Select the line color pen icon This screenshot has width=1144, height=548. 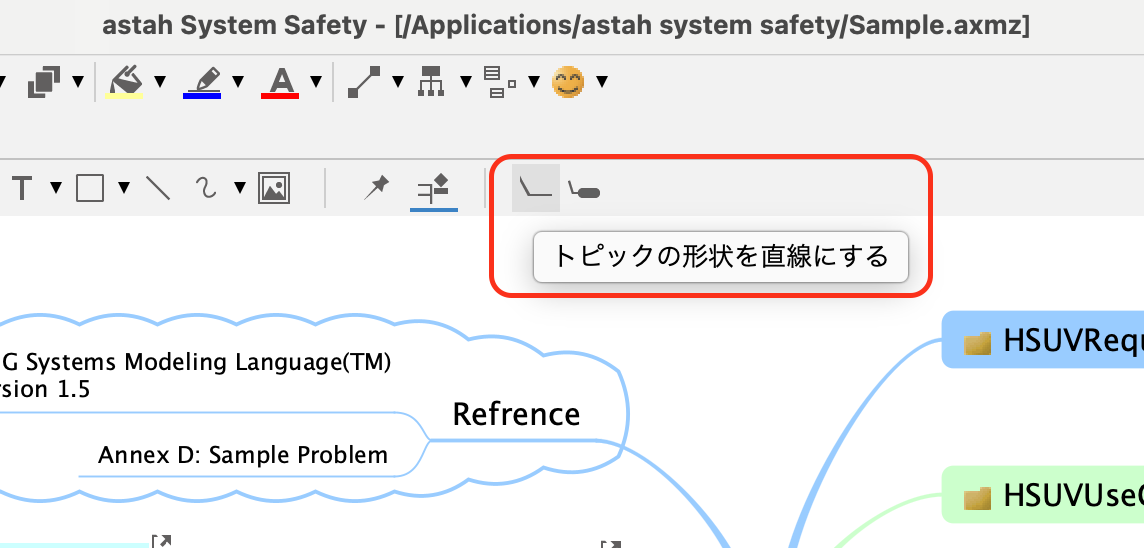click(x=202, y=81)
